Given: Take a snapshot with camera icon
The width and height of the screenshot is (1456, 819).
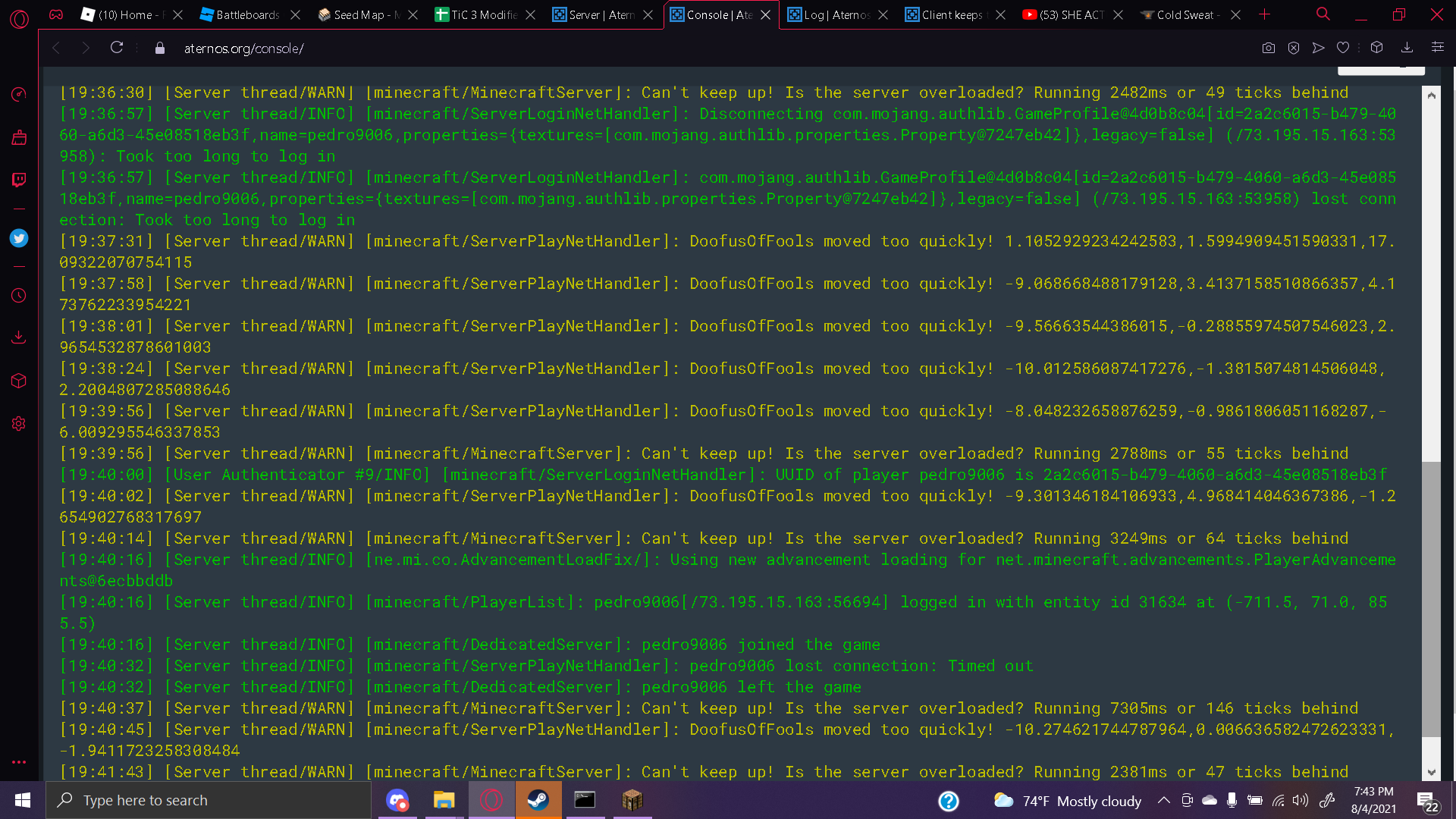Looking at the screenshot, I should click(x=1269, y=48).
